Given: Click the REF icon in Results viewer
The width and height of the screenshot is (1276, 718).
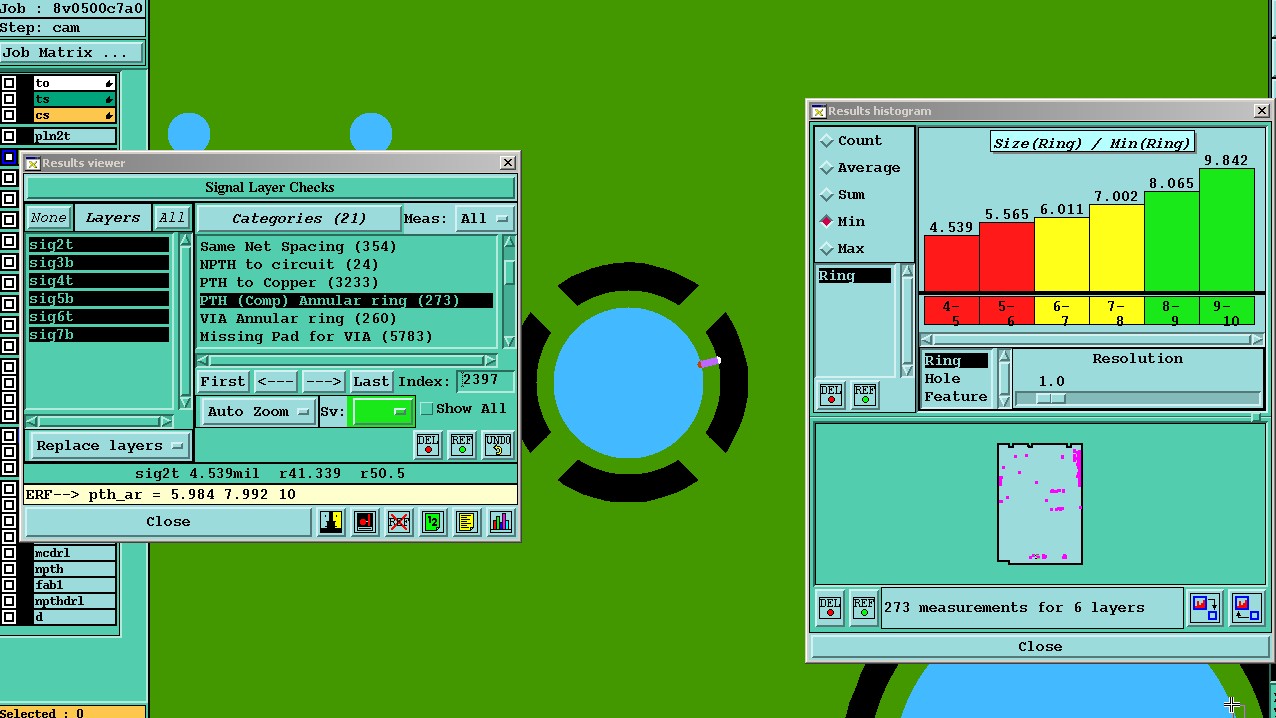Looking at the screenshot, I should (462, 444).
